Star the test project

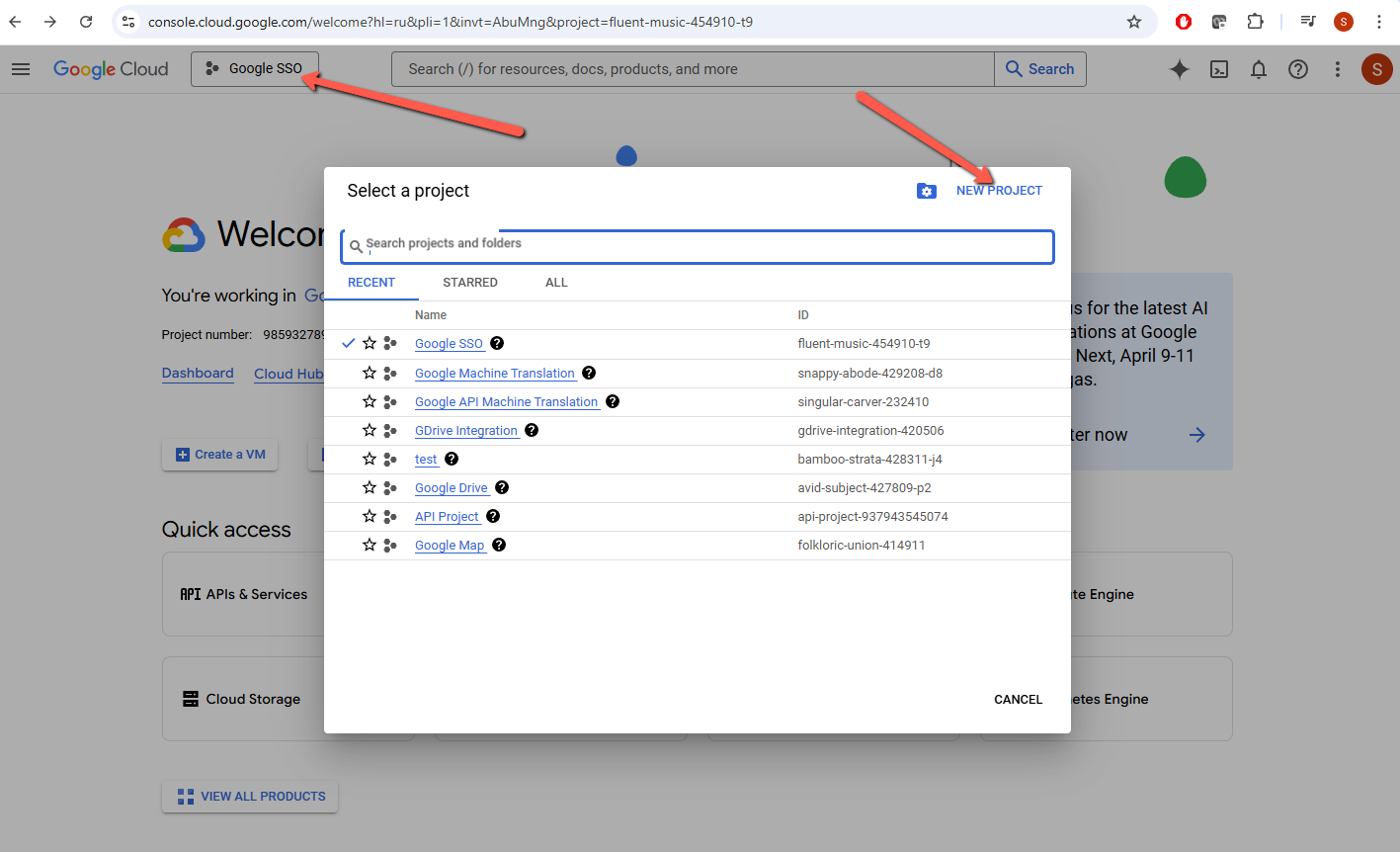370,459
